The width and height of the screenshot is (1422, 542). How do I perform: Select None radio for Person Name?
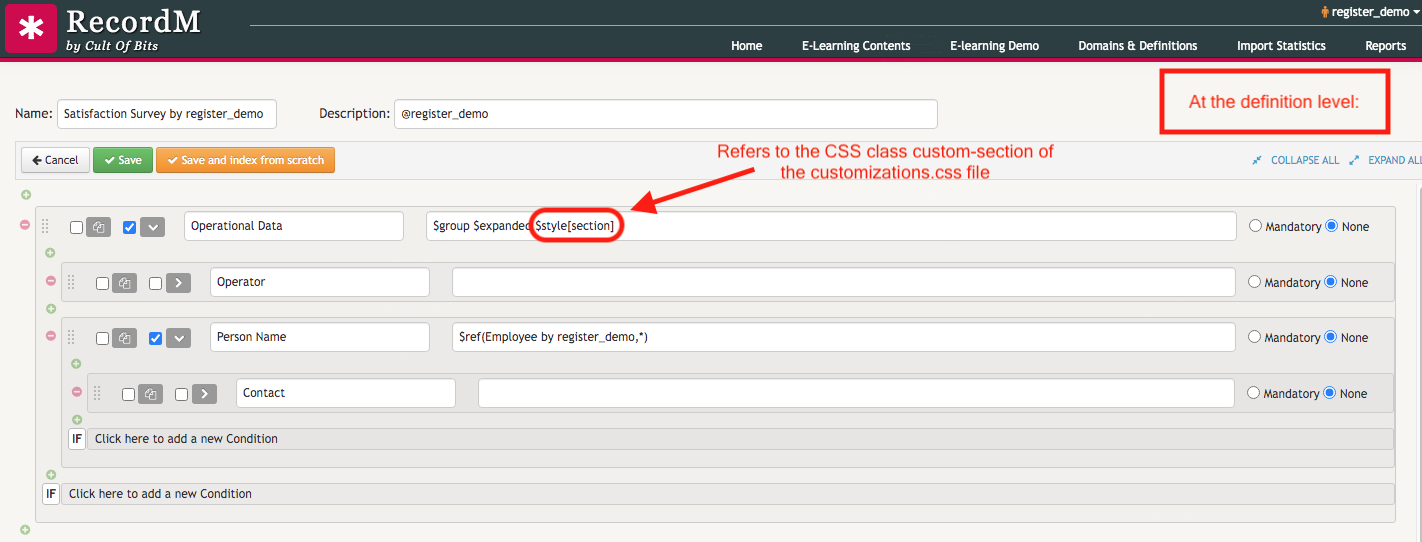click(x=1330, y=337)
